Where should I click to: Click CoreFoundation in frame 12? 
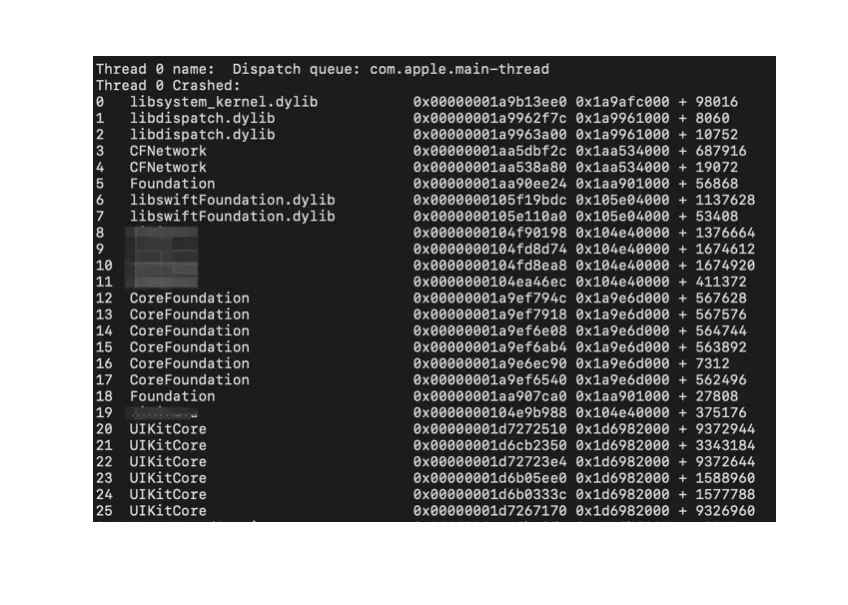click(x=189, y=298)
